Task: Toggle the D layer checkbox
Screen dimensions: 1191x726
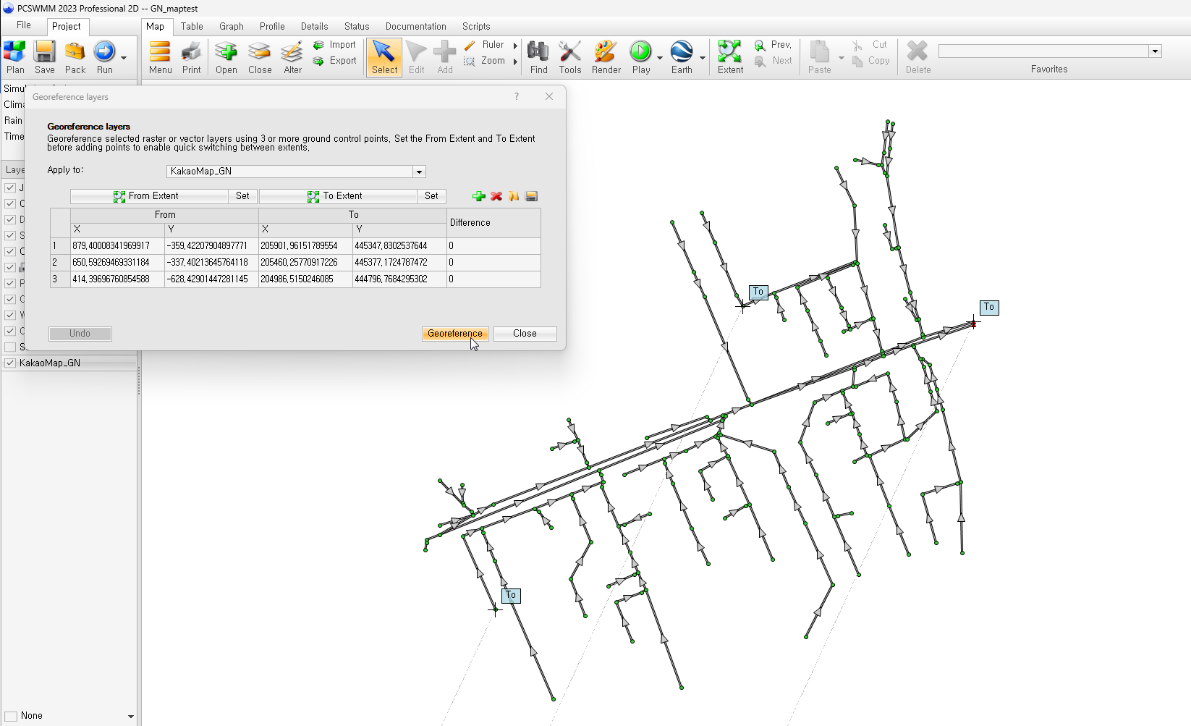Action: pos(10,219)
